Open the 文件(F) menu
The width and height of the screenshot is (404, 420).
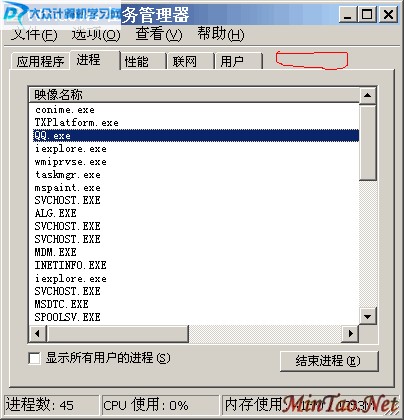(34, 34)
